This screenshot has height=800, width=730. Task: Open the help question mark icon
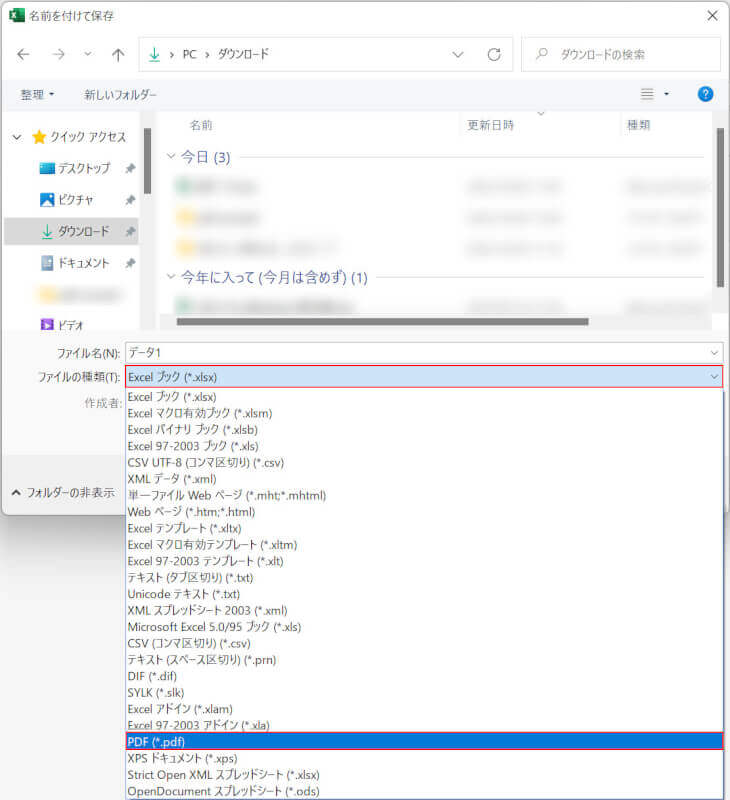pos(705,94)
